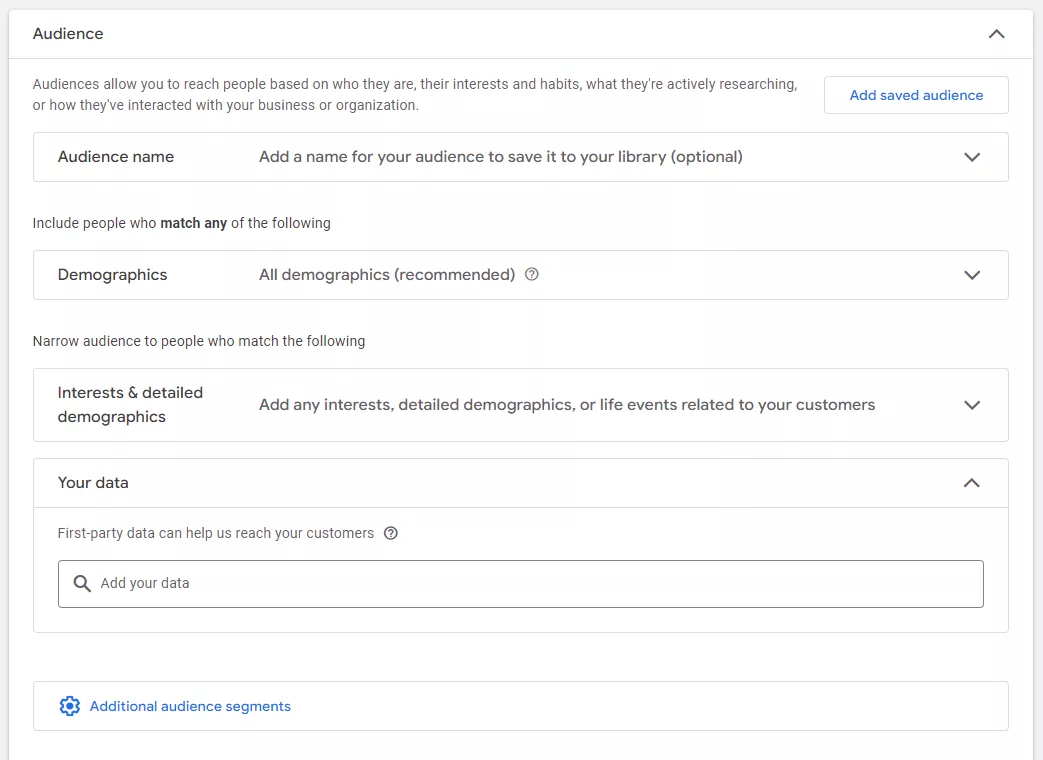Click the Demographics row label
Image resolution: width=1043 pixels, height=760 pixels.
pyautogui.click(x=112, y=275)
